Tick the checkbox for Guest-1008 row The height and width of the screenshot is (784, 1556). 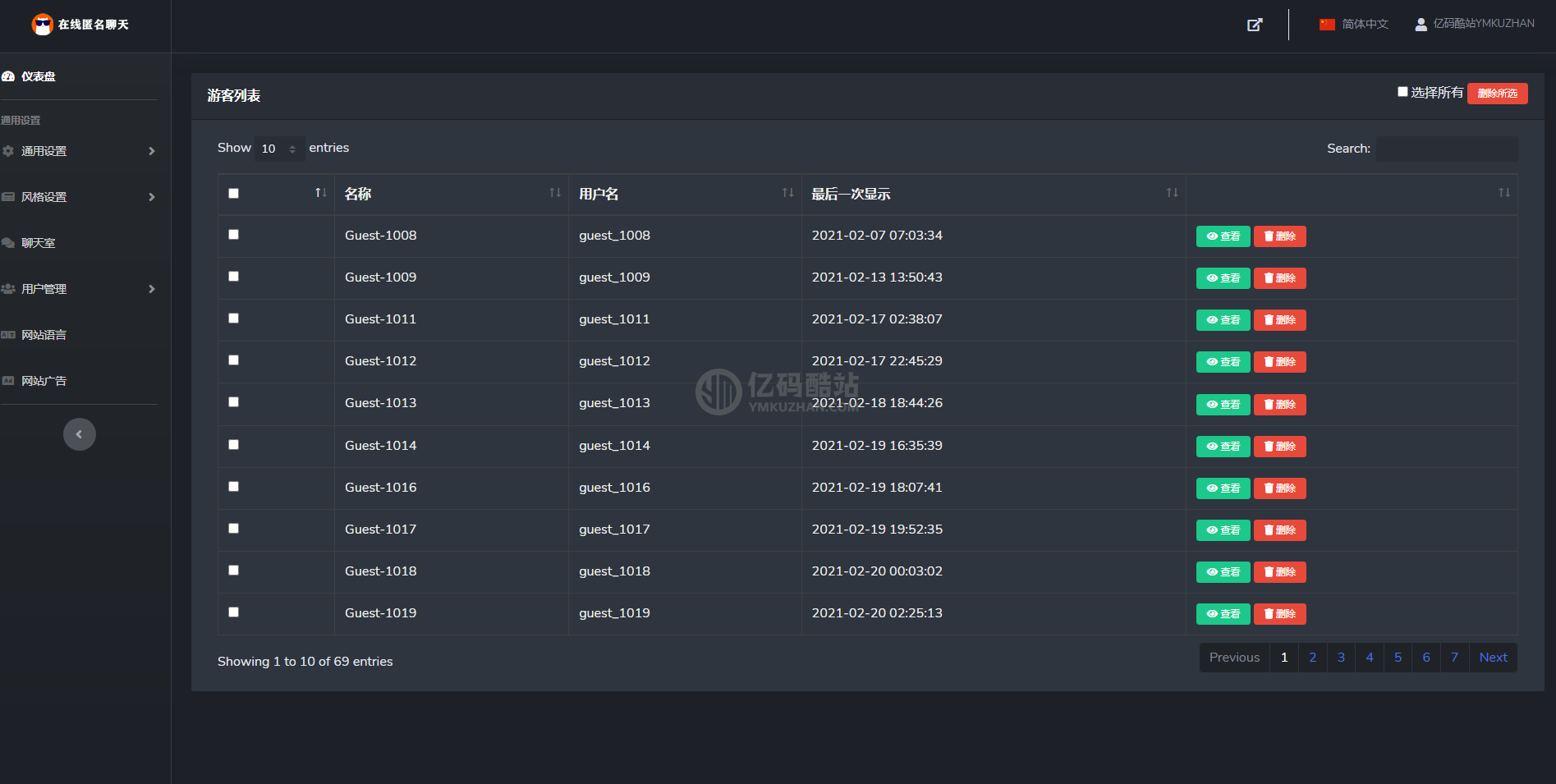pos(234,235)
